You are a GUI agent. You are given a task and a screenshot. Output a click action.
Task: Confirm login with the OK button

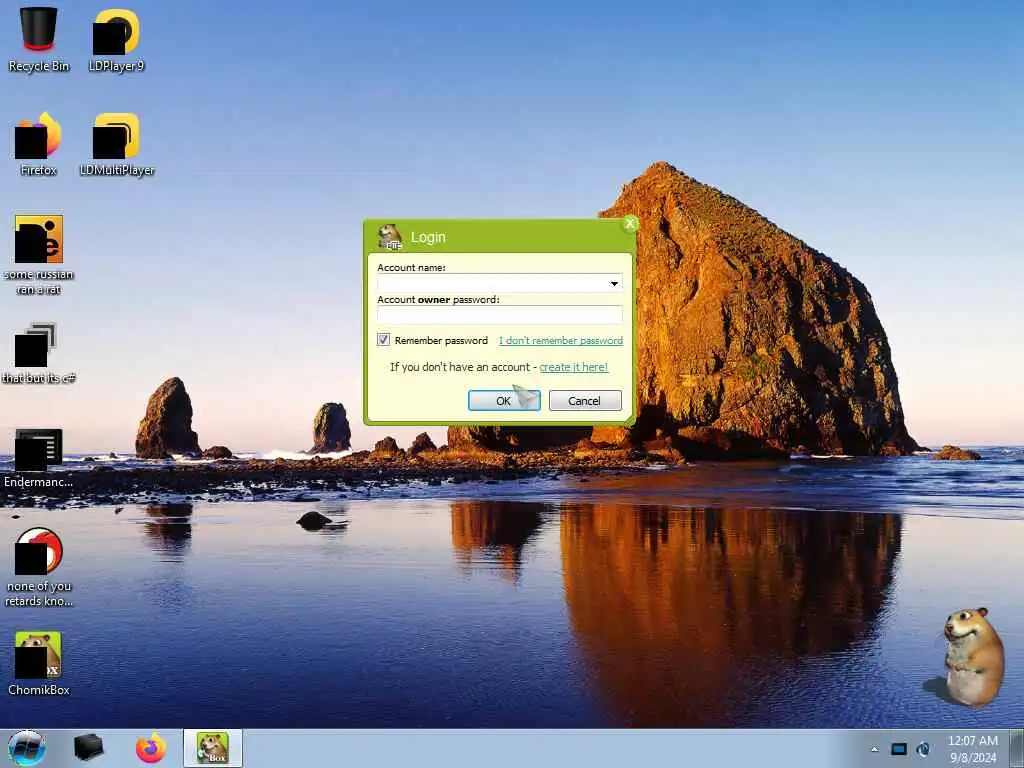click(x=504, y=400)
